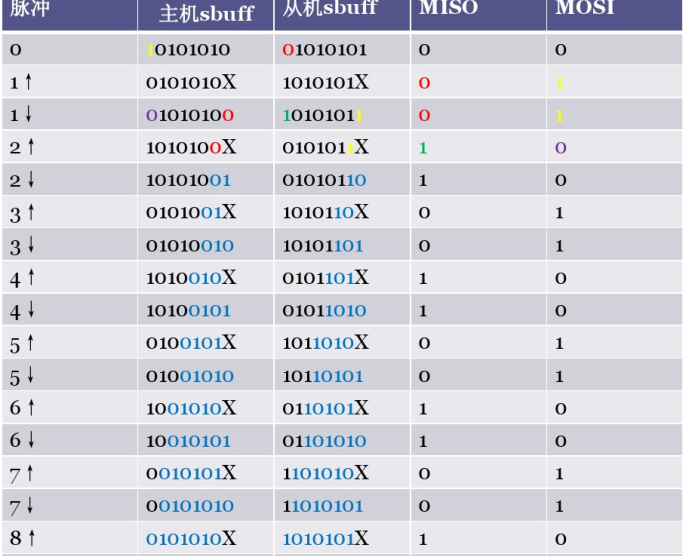Select the pulse label 5↑
The height and width of the screenshot is (556, 686).
22,344
